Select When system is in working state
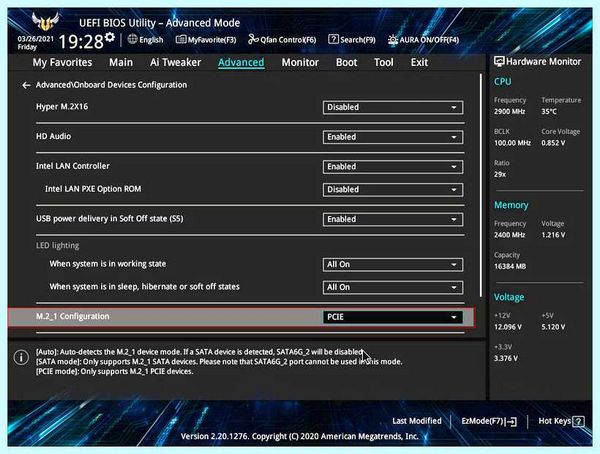This screenshot has height=454, width=600. click(108, 264)
